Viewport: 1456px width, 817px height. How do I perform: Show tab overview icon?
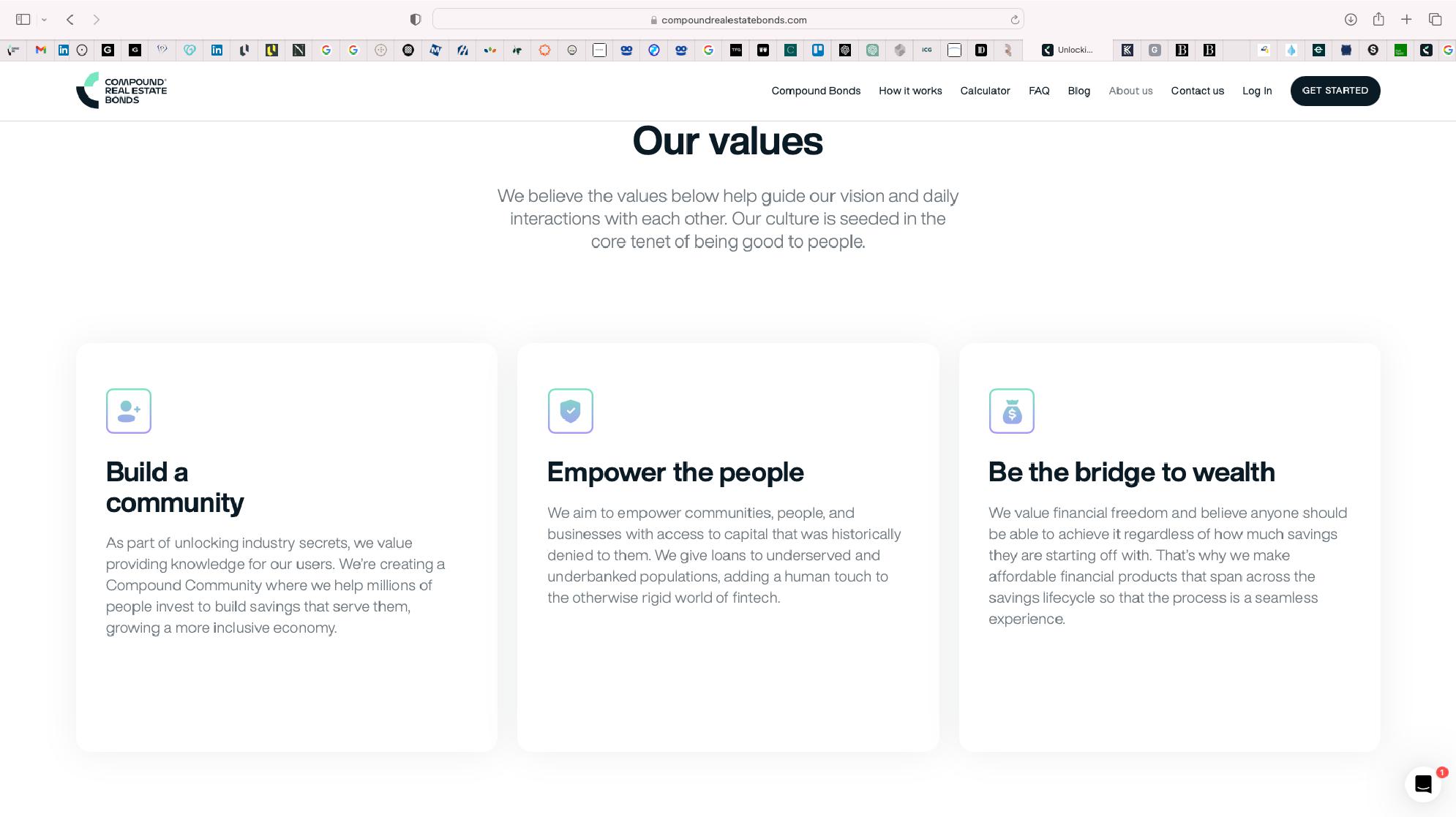click(1435, 20)
